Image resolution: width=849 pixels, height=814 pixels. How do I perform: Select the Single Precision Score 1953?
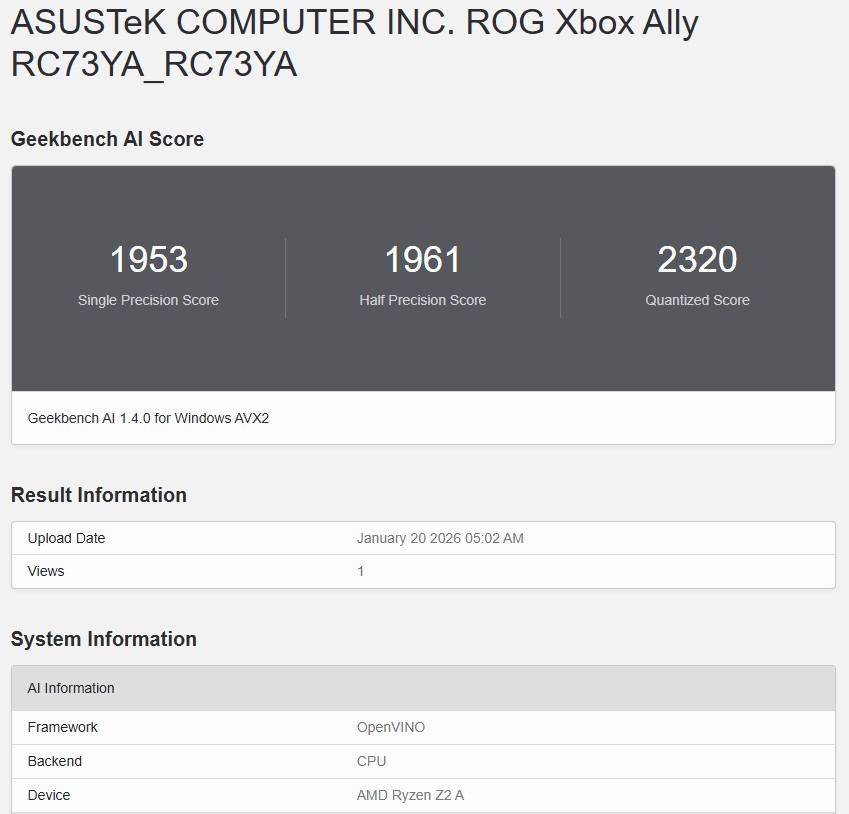[x=148, y=260]
